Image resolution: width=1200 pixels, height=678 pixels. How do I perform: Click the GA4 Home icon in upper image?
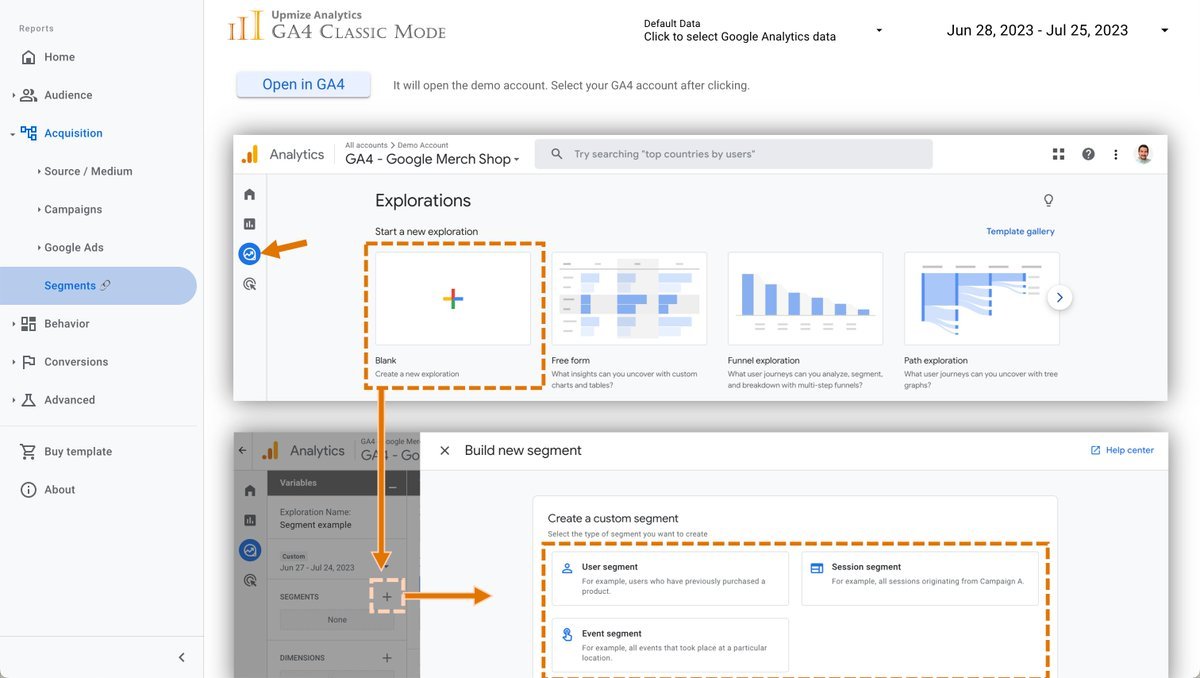[250, 194]
